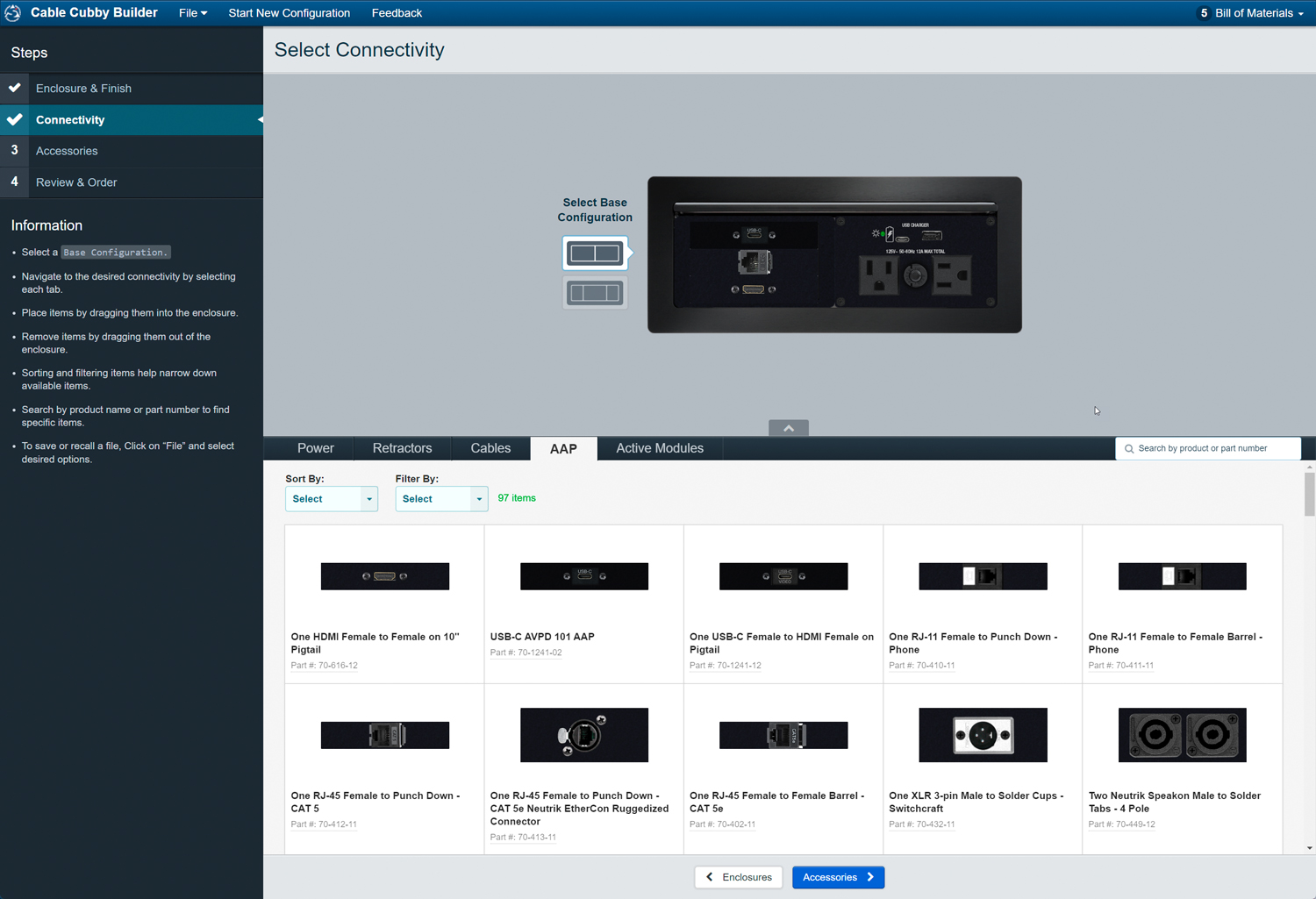Click the product list vertical scrollbar
The width and height of the screenshot is (1316, 899).
click(1309, 496)
